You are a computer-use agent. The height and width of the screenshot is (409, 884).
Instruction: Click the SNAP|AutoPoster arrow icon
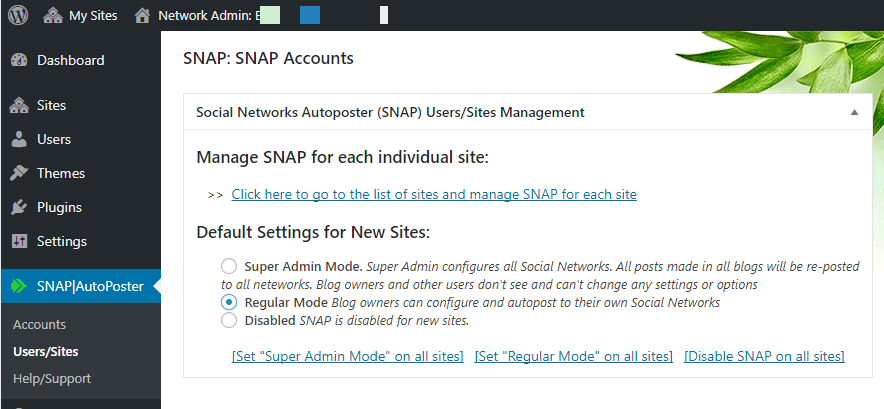19,286
